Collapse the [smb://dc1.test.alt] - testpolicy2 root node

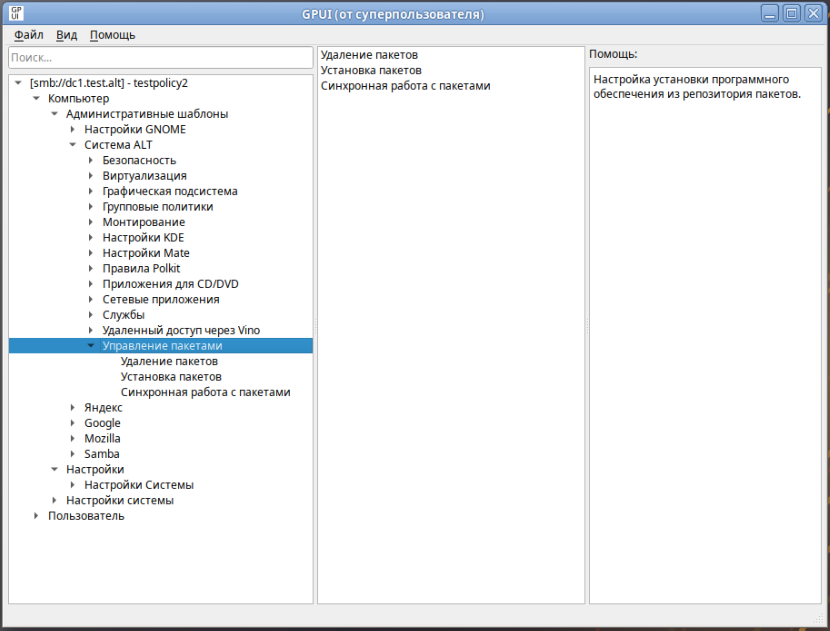(x=19, y=83)
